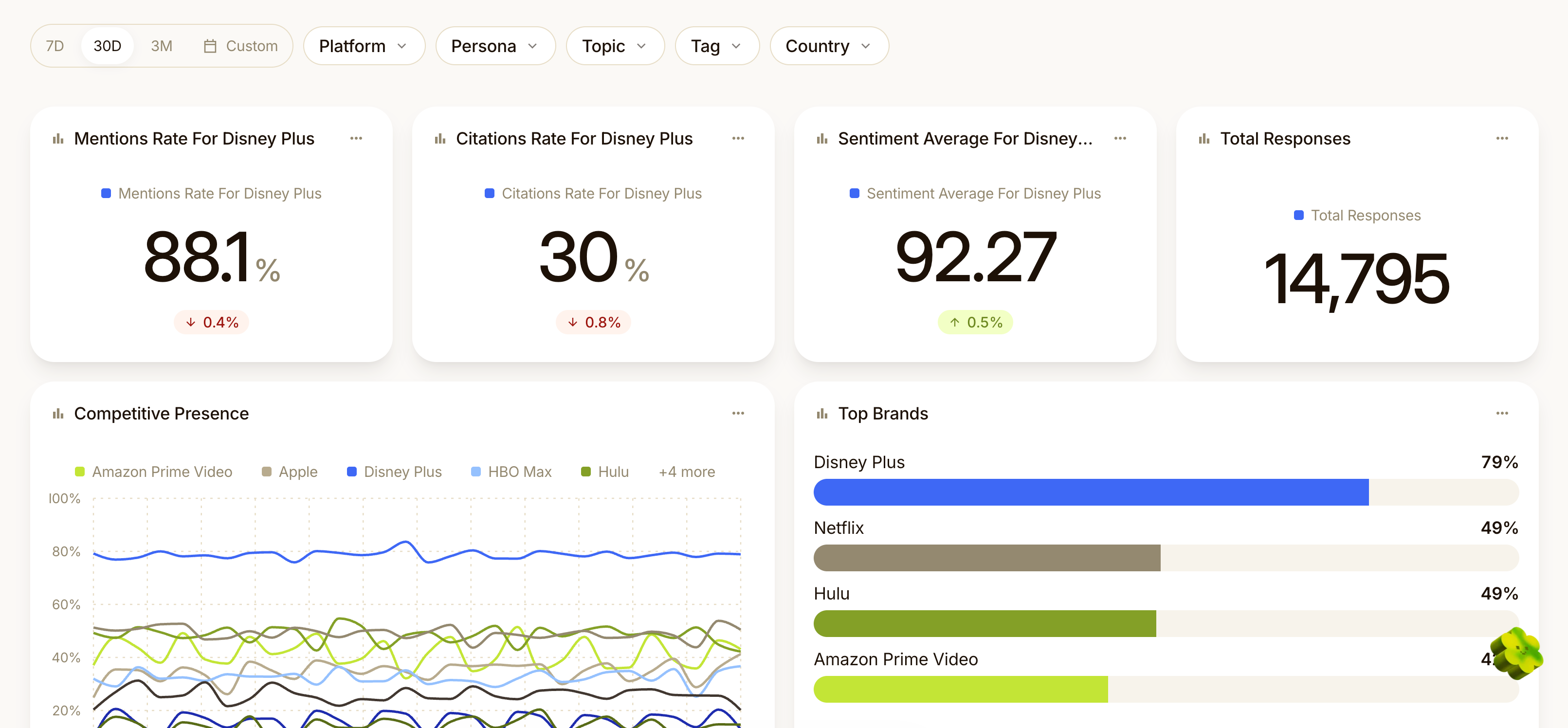Viewport: 1568px width, 728px height.
Task: Click the Amazon Prime Video label in Top Brands
Action: click(x=895, y=659)
